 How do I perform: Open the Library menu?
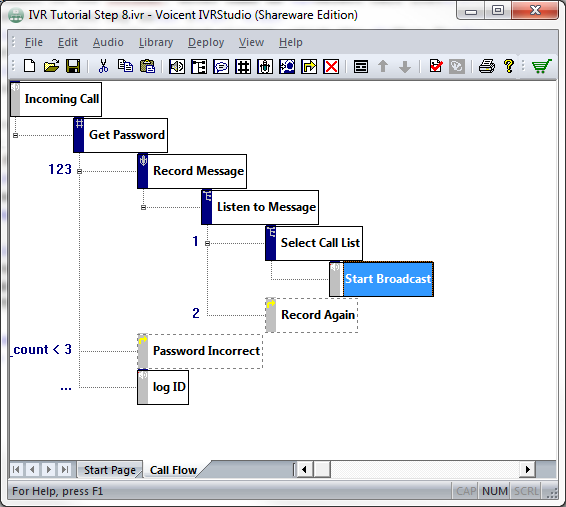156,42
